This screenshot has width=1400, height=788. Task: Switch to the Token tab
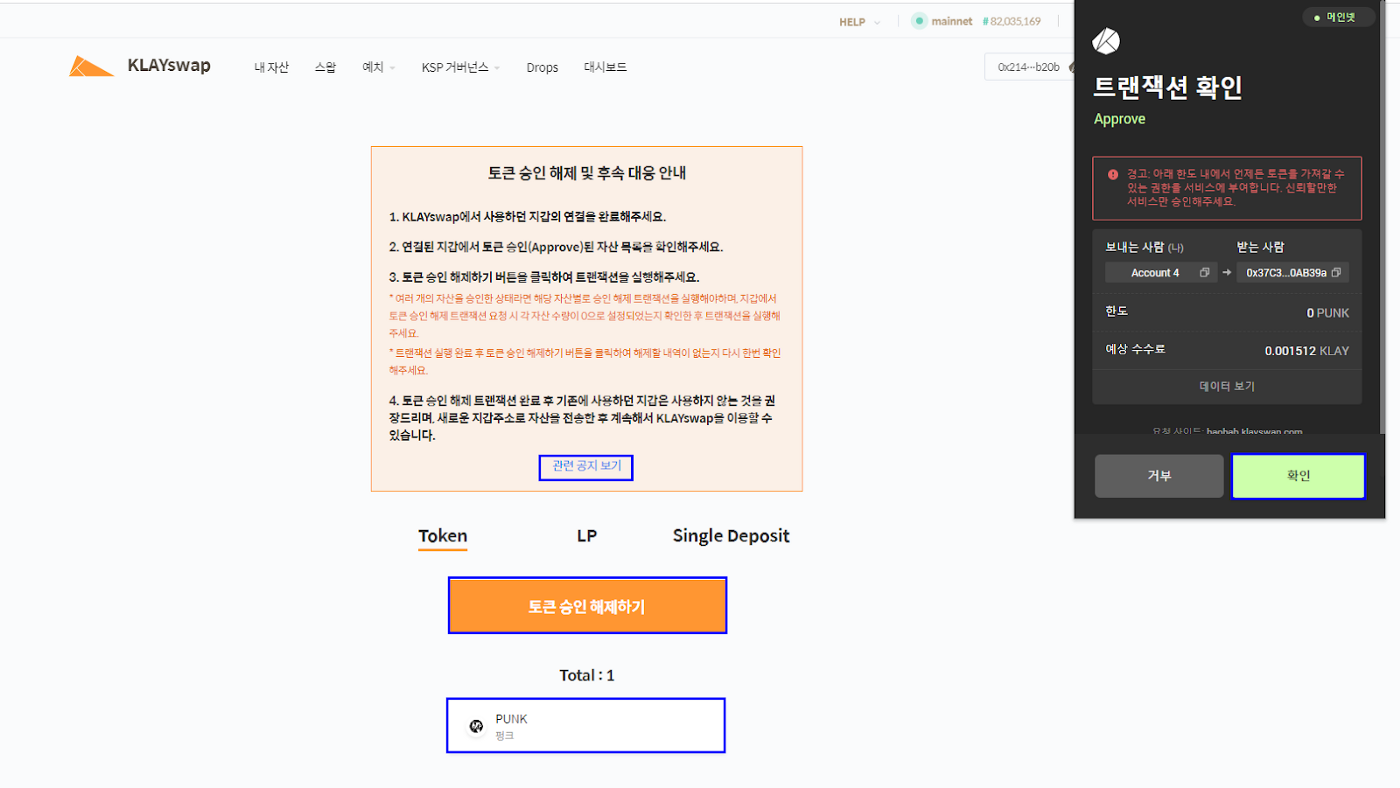[x=443, y=536]
